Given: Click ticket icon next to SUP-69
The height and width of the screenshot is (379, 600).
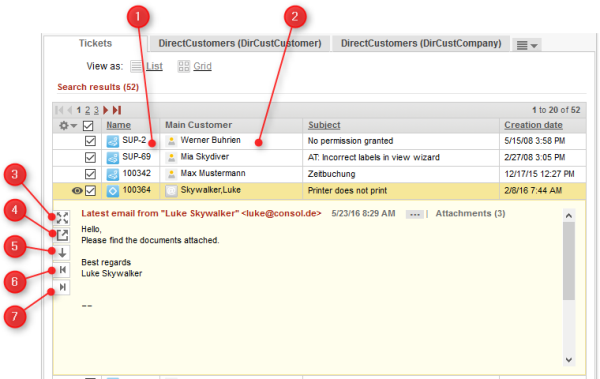Looking at the screenshot, I should (112, 157).
